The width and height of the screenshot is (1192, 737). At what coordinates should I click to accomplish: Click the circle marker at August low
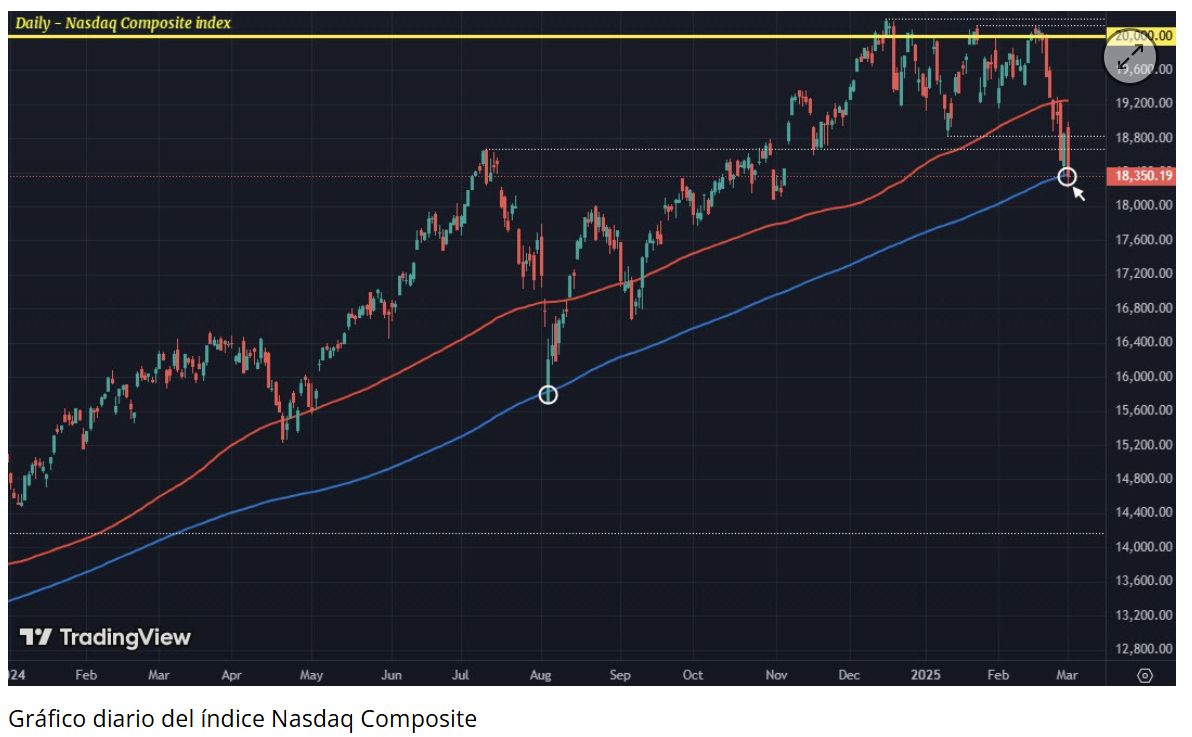548,395
